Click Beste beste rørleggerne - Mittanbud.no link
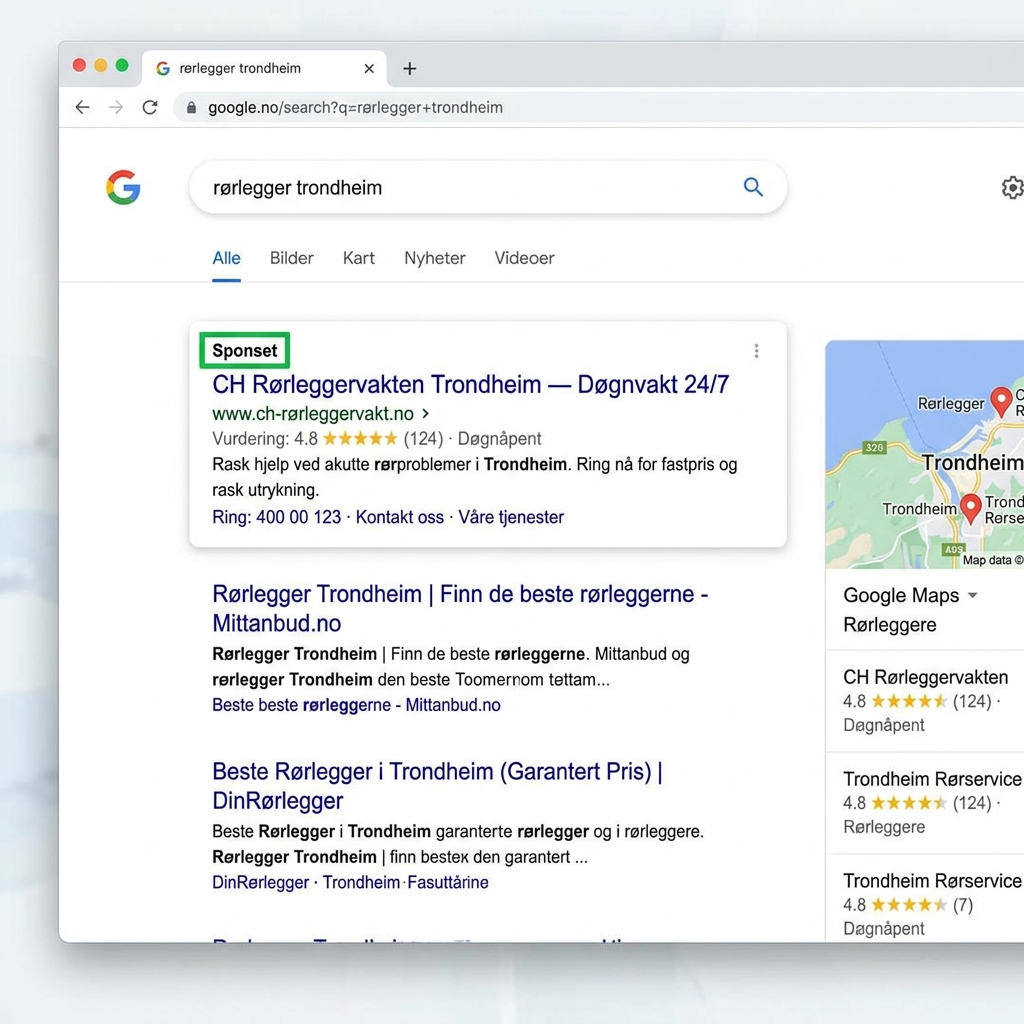The height and width of the screenshot is (1024, 1024). (357, 705)
